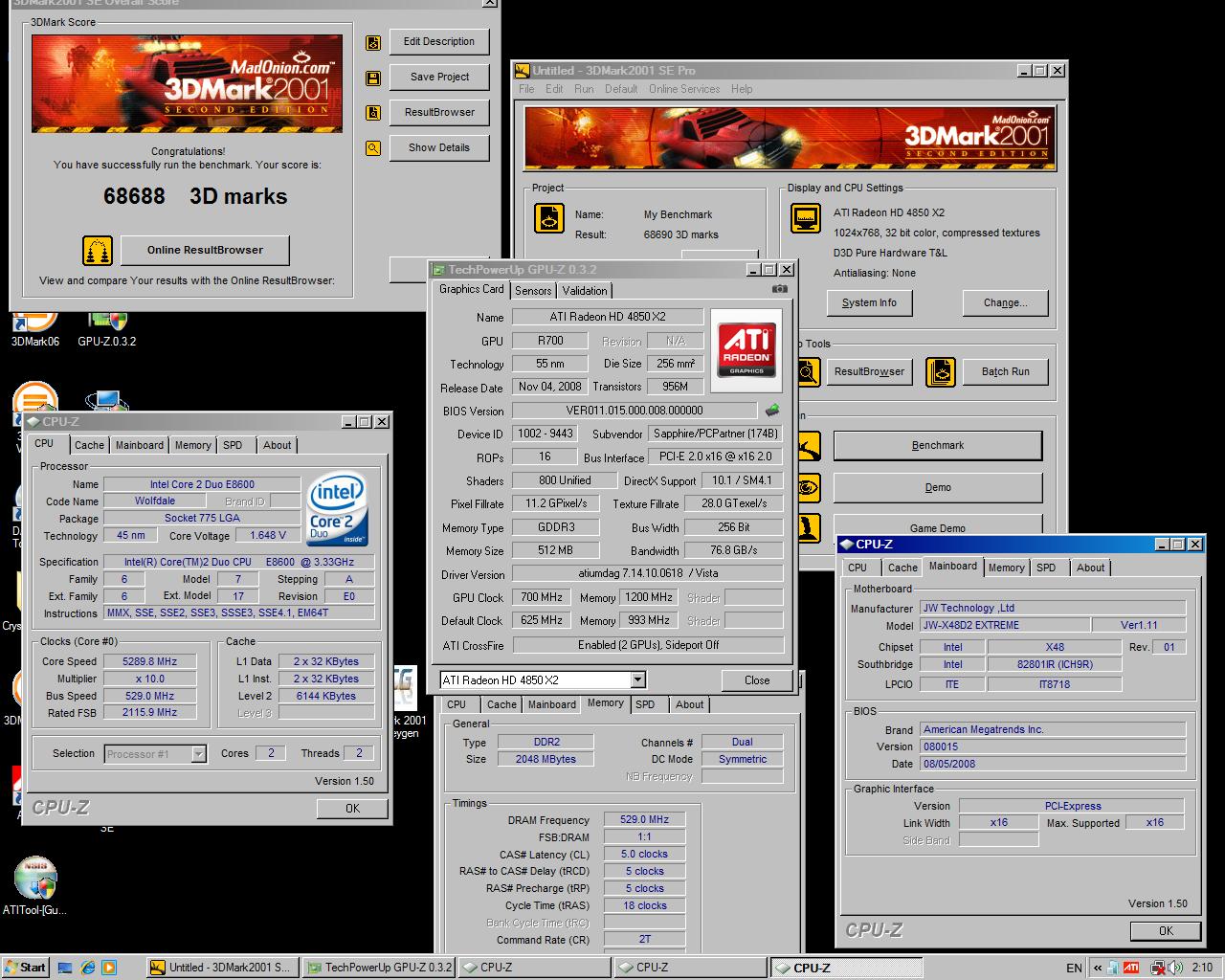Click the Start button on the taskbar
1225x980 pixels.
tap(26, 968)
